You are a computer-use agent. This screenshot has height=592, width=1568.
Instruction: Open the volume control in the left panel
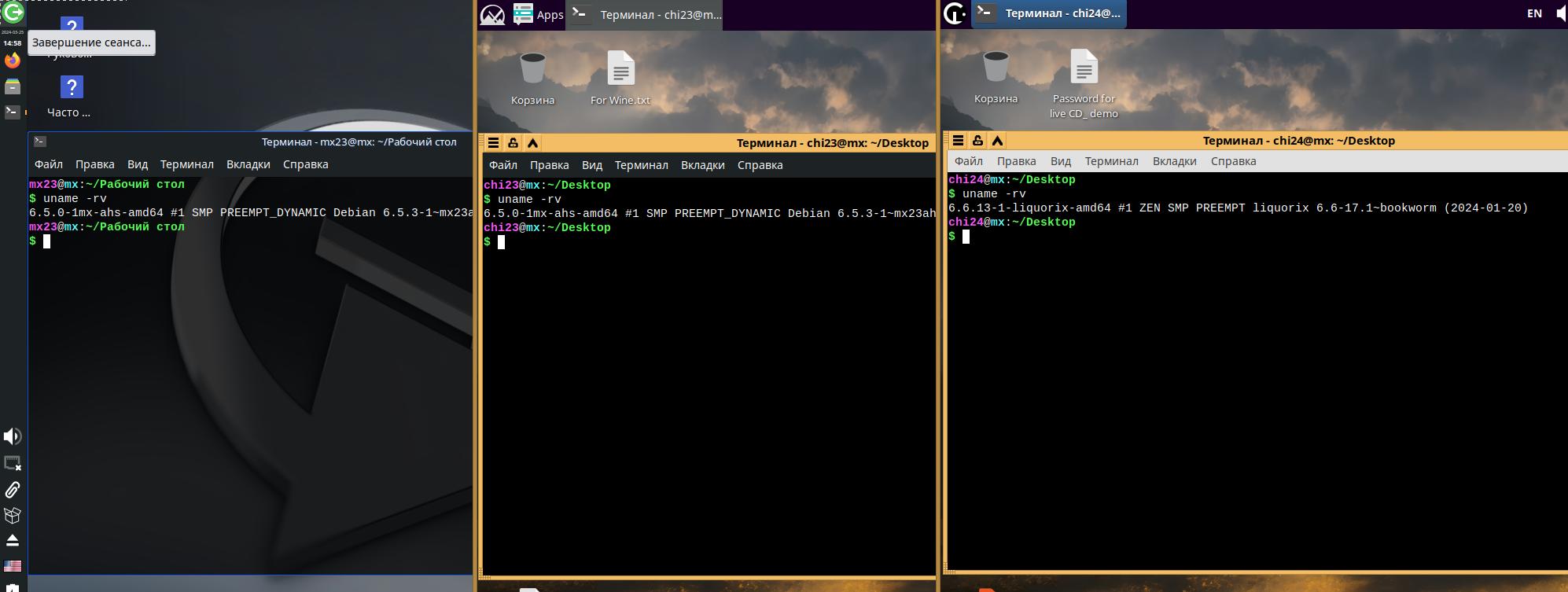point(13,436)
